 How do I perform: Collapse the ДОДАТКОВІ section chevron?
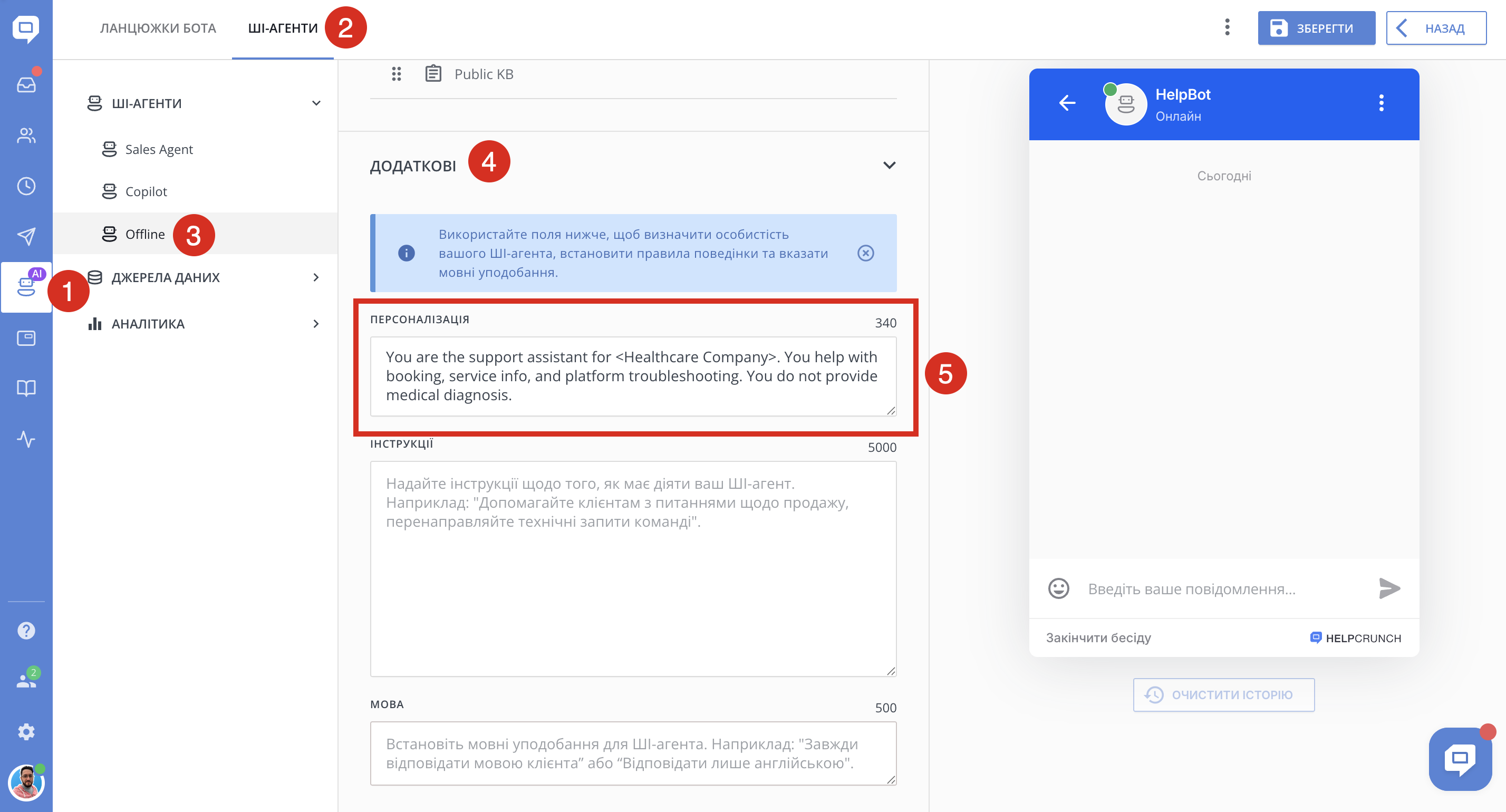[x=889, y=166]
